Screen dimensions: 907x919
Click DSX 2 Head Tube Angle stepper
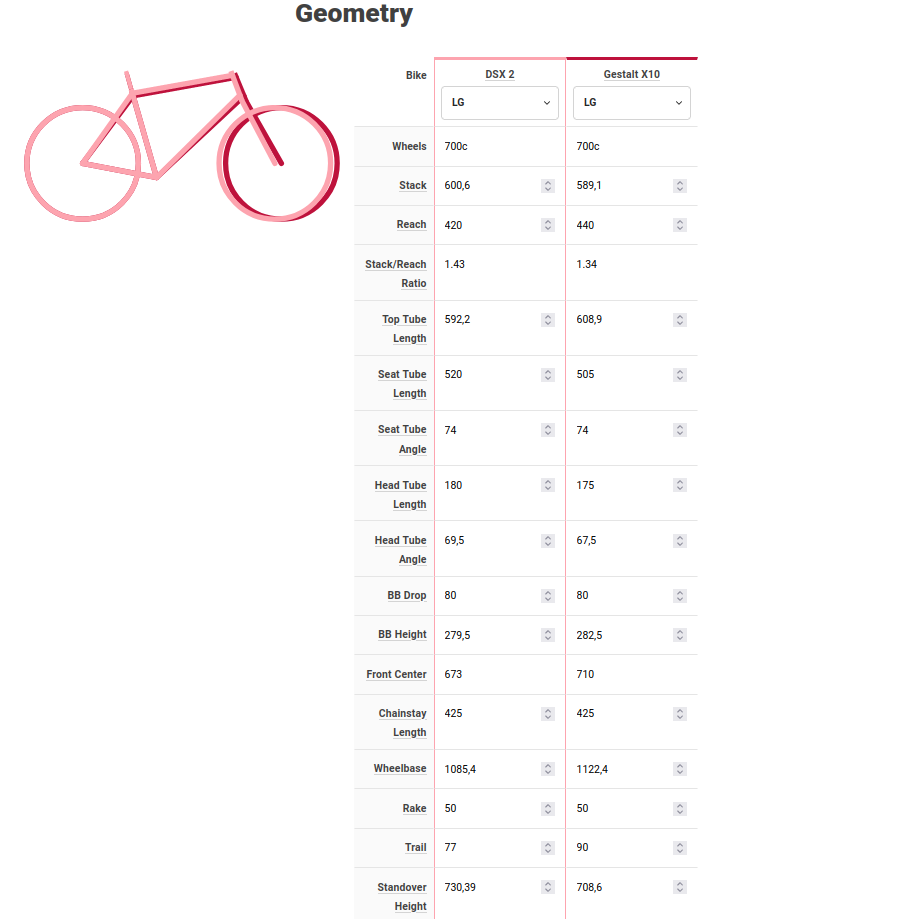[x=548, y=541]
